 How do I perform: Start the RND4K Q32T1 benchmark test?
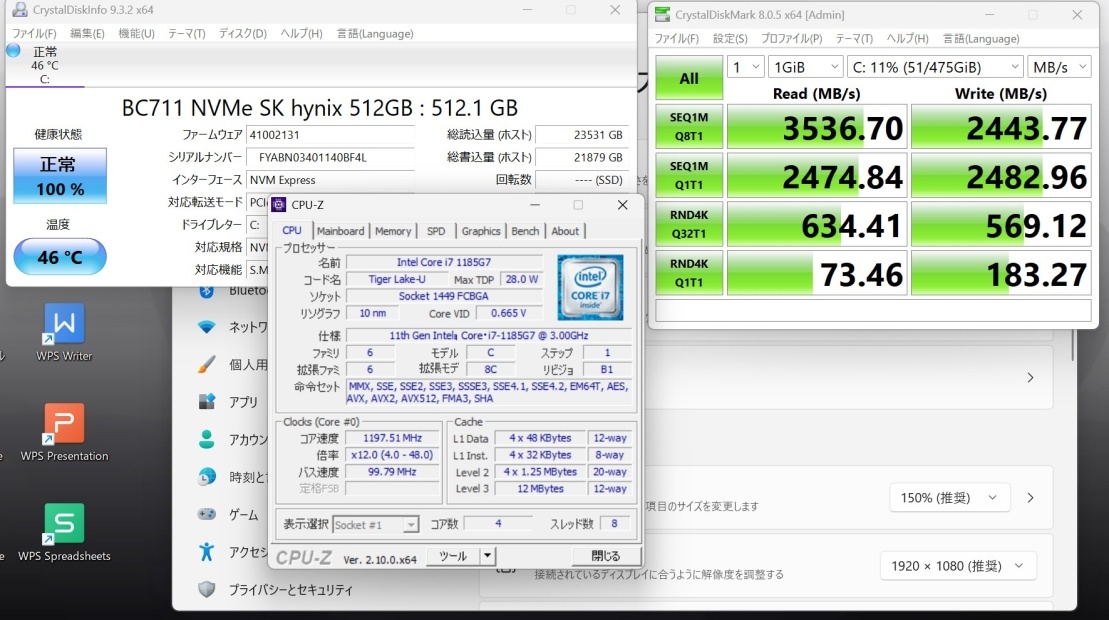[x=689, y=224]
